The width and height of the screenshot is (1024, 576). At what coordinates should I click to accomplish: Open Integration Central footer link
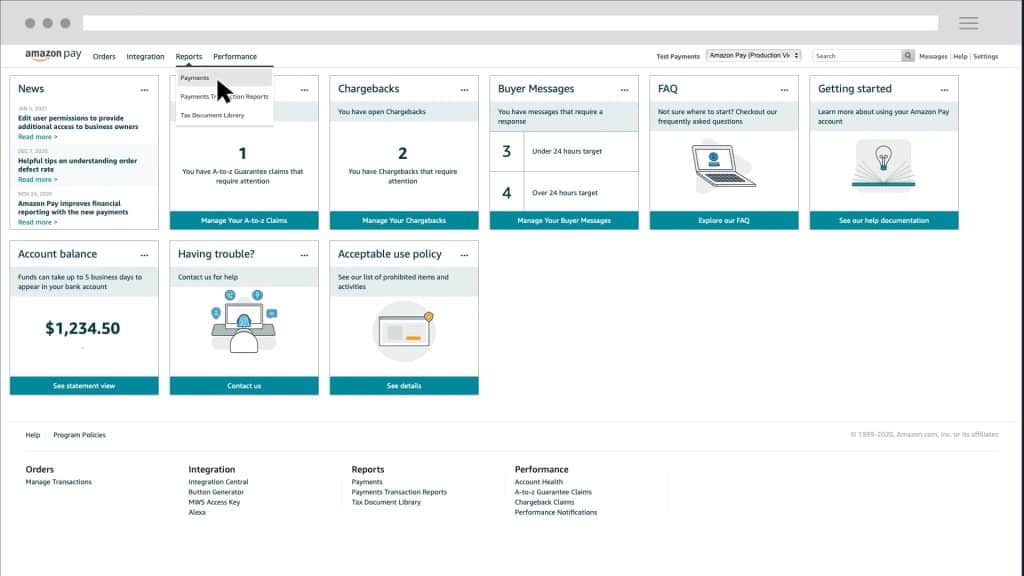click(218, 482)
